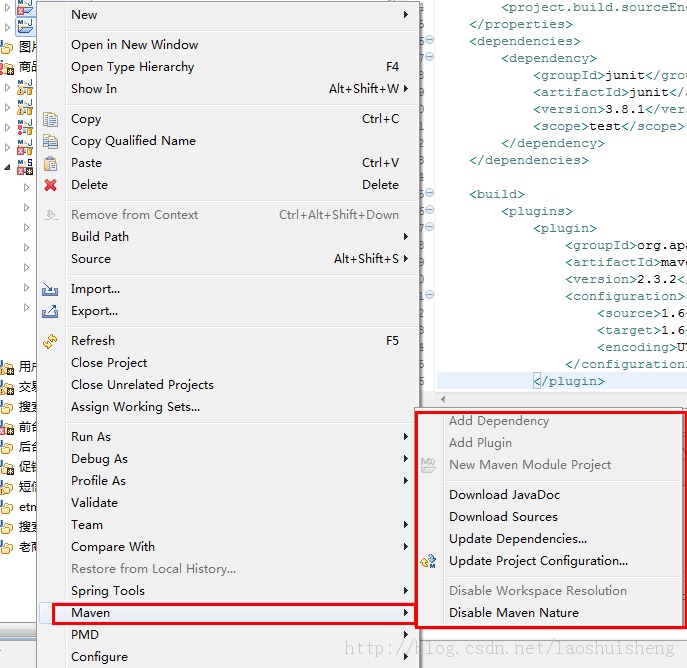Click the etn project folder in explorer
Screen dimensions: 687x668
(x=18, y=507)
